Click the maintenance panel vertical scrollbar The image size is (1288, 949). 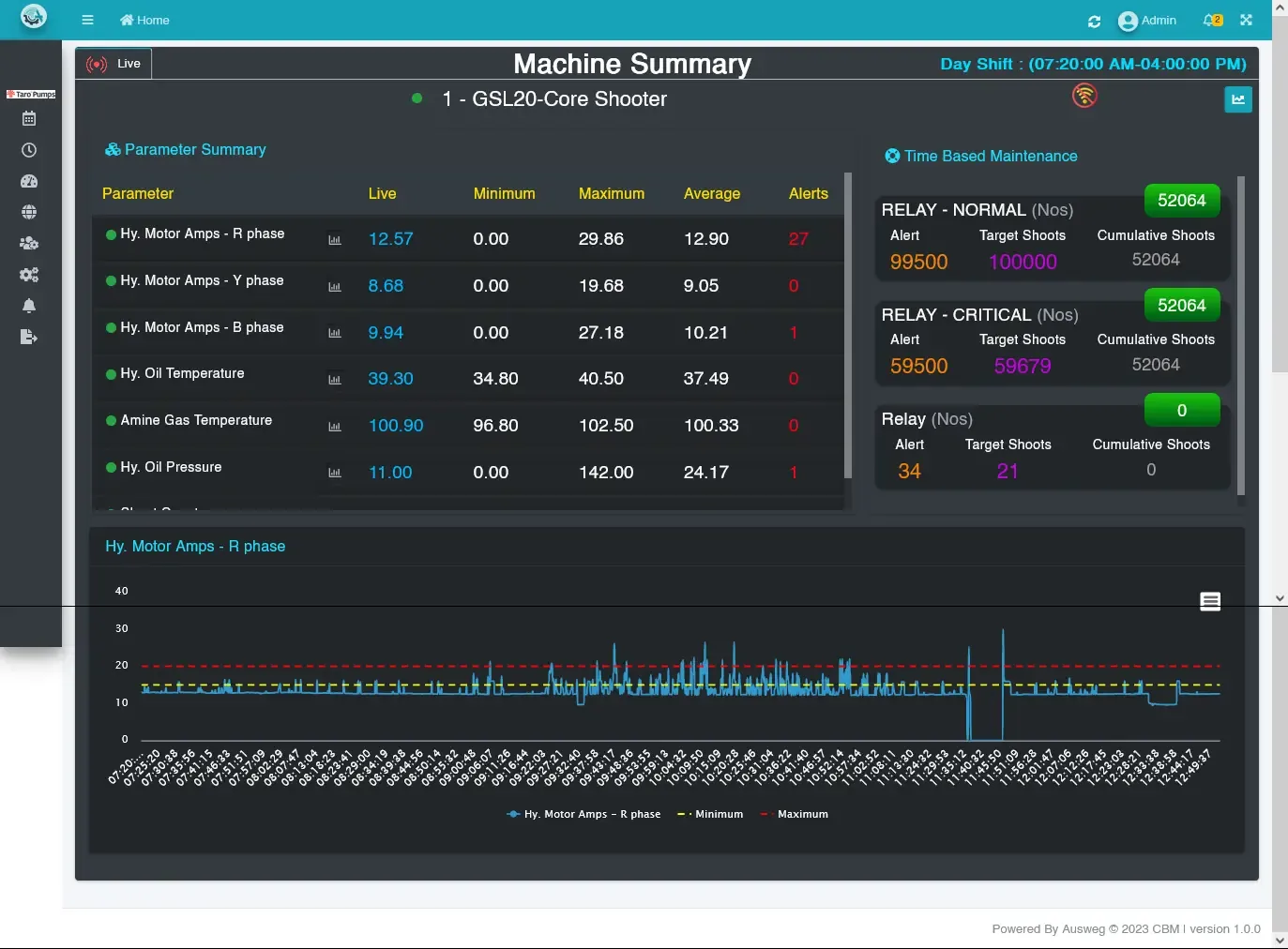click(x=1241, y=336)
